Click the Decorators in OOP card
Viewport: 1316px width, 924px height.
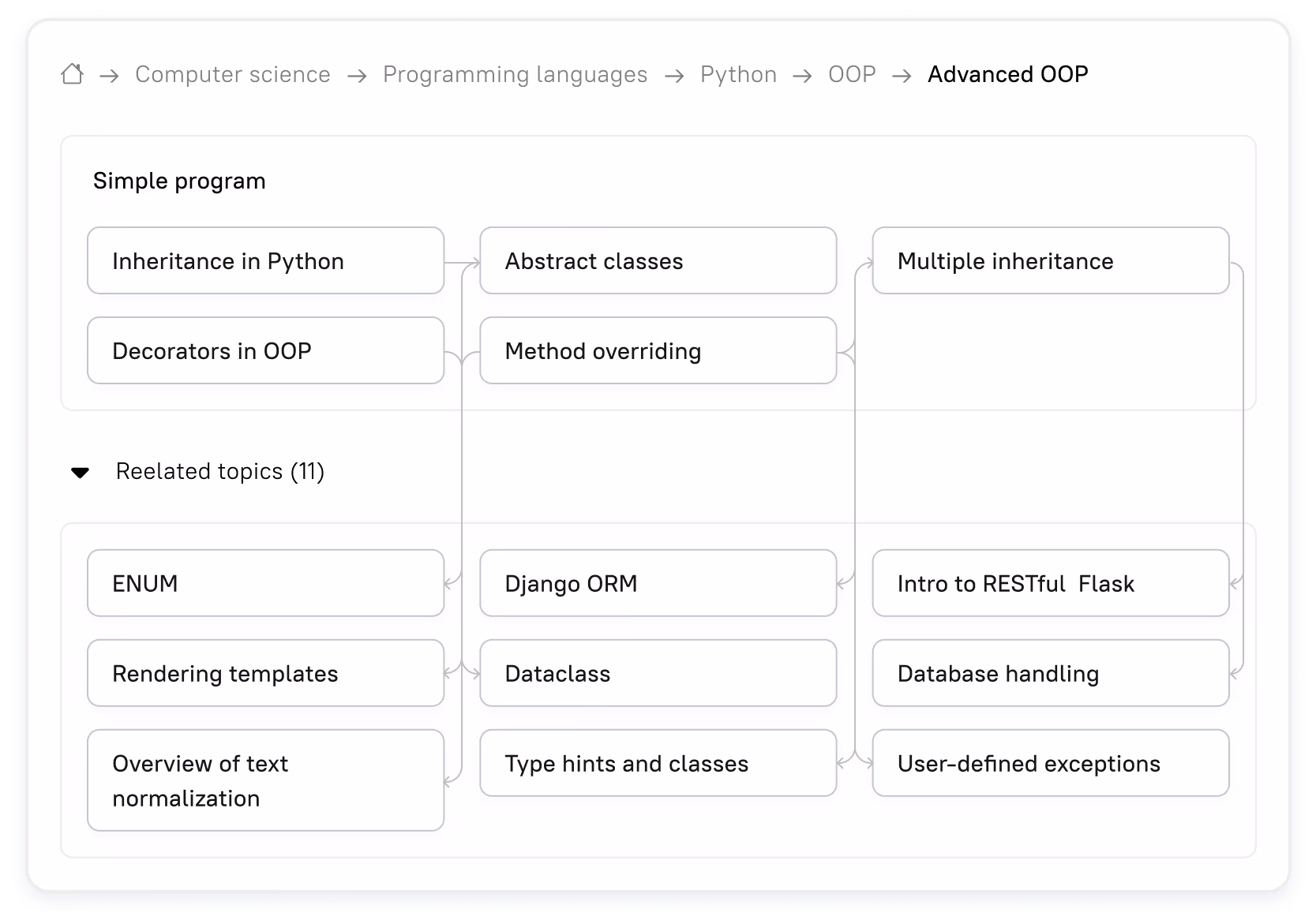[265, 350]
